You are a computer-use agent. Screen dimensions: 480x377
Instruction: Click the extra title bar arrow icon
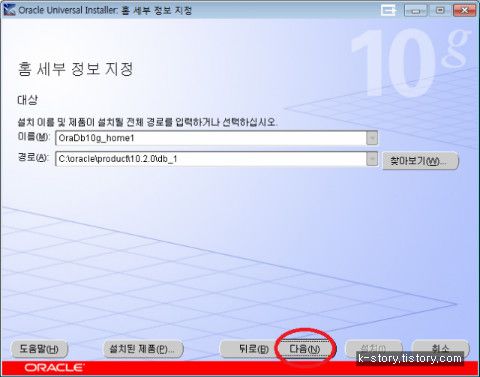pyautogui.click(x=389, y=11)
